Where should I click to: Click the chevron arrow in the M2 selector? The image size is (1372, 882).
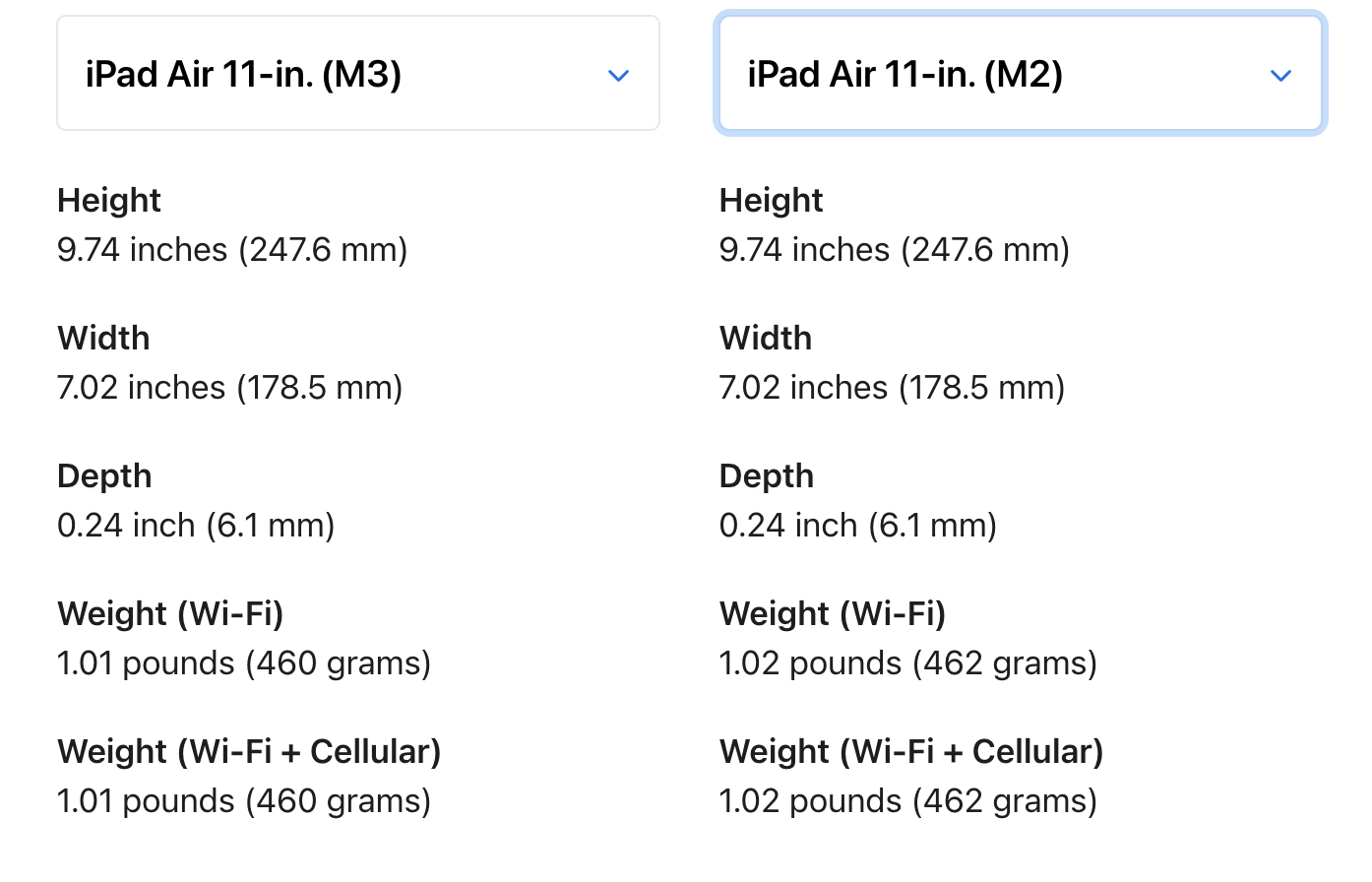(1280, 76)
